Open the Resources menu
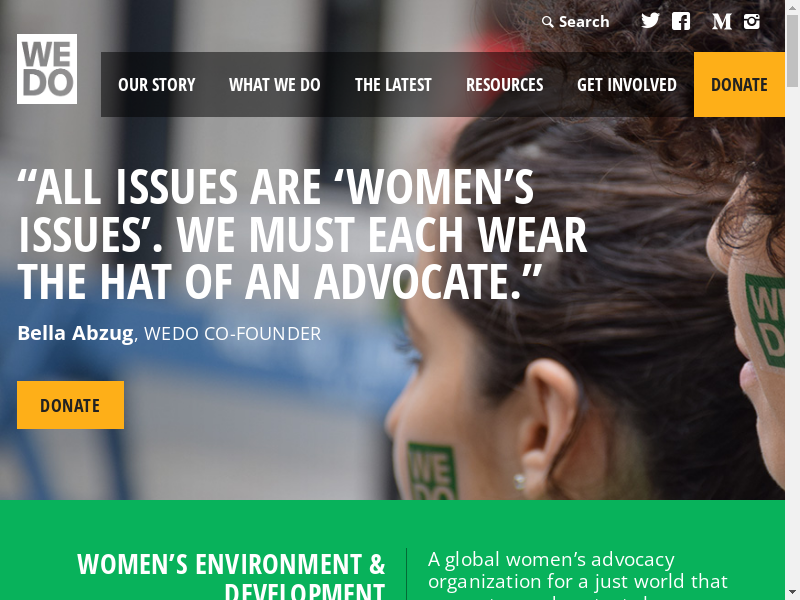Screen dimensions: 800x600 point(505,85)
